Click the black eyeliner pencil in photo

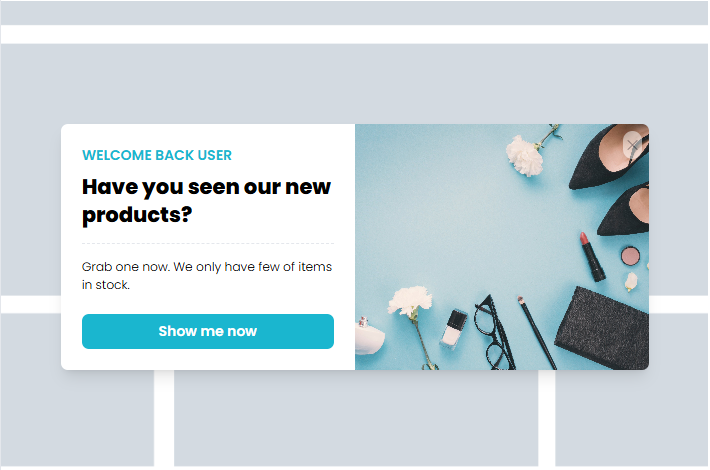click(x=537, y=333)
